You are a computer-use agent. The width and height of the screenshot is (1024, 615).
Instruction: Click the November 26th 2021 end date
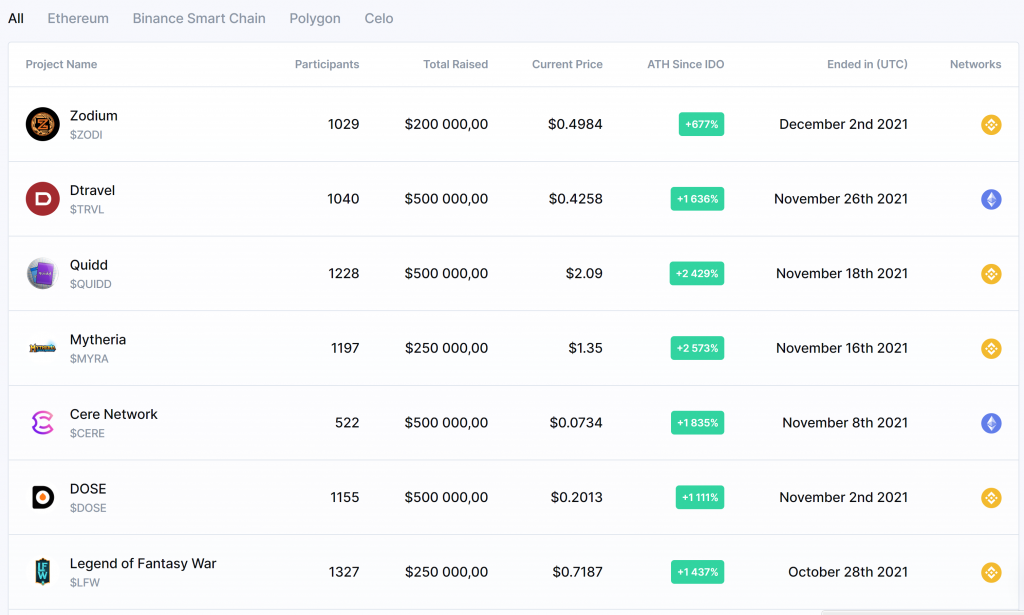pyautogui.click(x=840, y=198)
